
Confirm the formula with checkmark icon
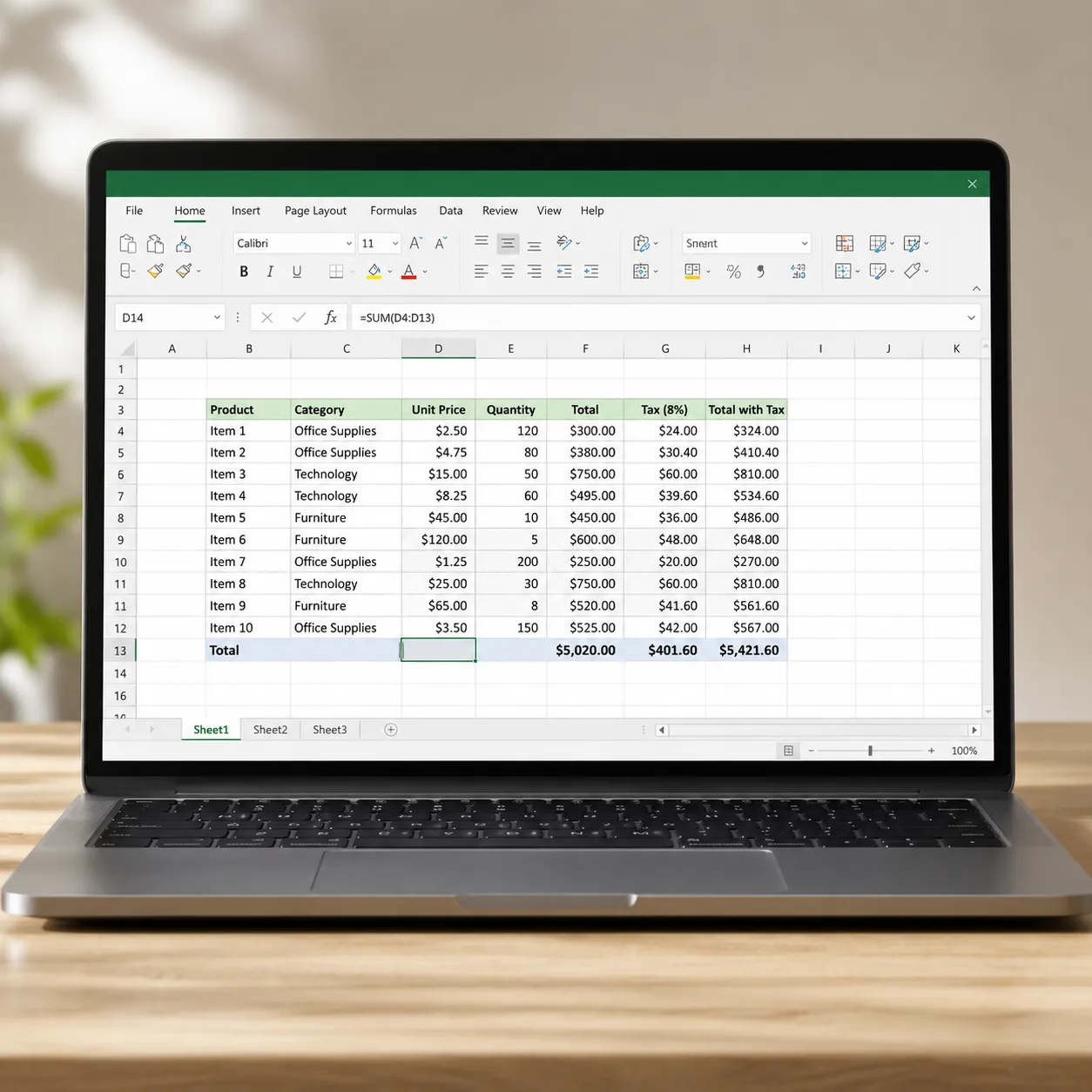coord(299,318)
